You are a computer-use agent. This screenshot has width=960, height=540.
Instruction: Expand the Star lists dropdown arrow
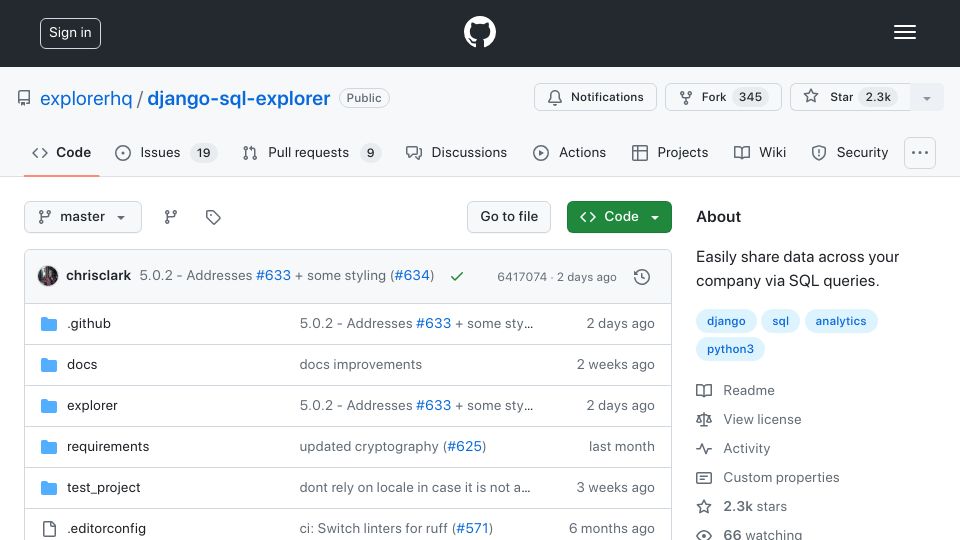point(927,97)
